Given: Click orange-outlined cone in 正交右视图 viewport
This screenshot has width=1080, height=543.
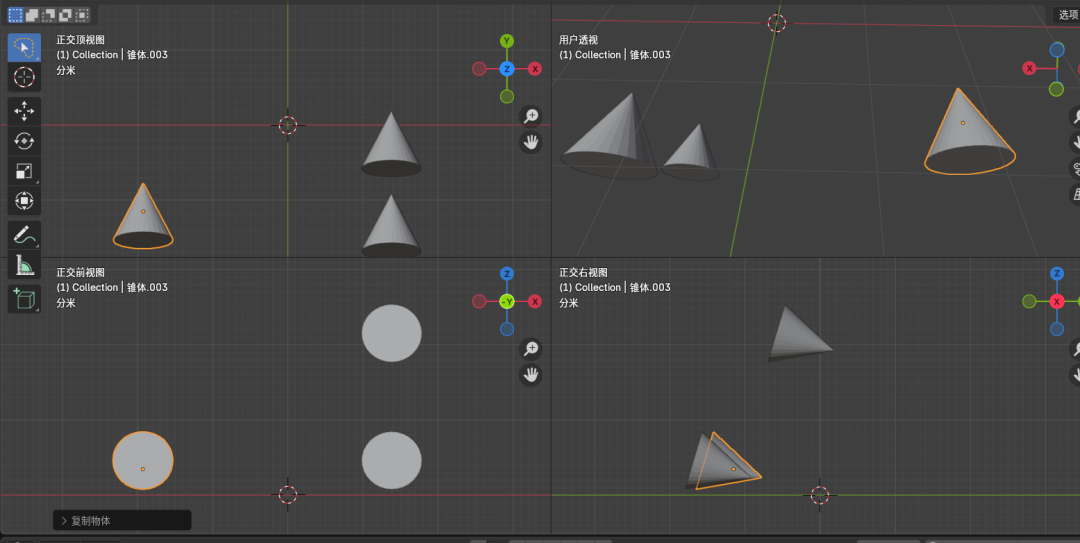Looking at the screenshot, I should (x=727, y=462).
